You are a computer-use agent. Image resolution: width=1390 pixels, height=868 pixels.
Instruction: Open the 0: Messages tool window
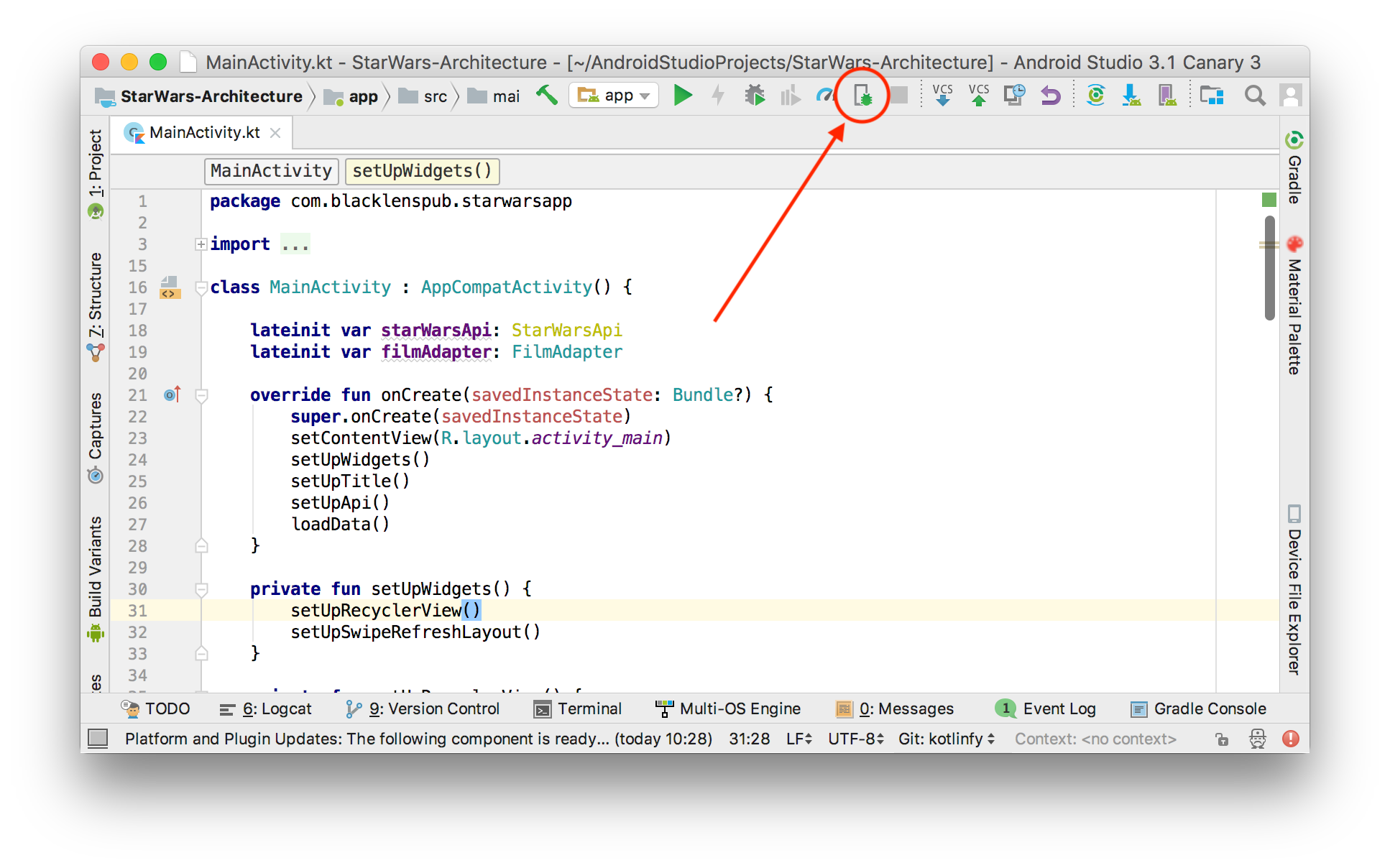pyautogui.click(x=895, y=709)
